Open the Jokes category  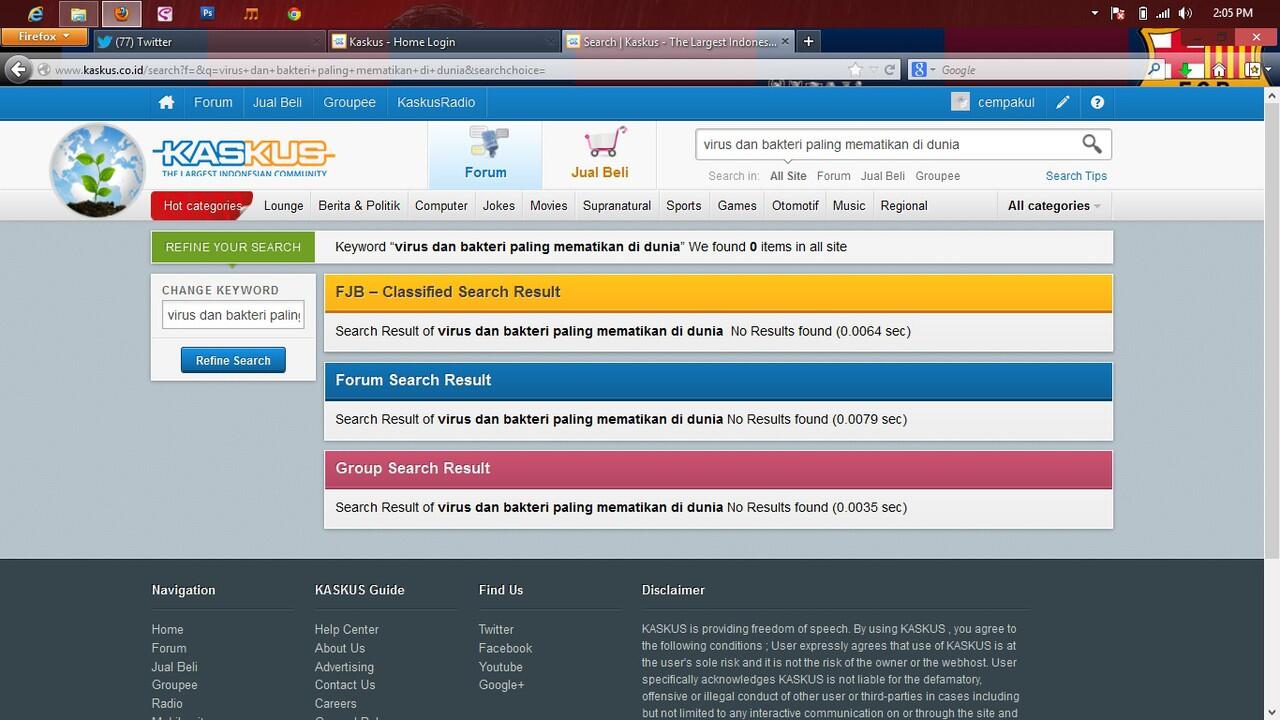(x=499, y=205)
